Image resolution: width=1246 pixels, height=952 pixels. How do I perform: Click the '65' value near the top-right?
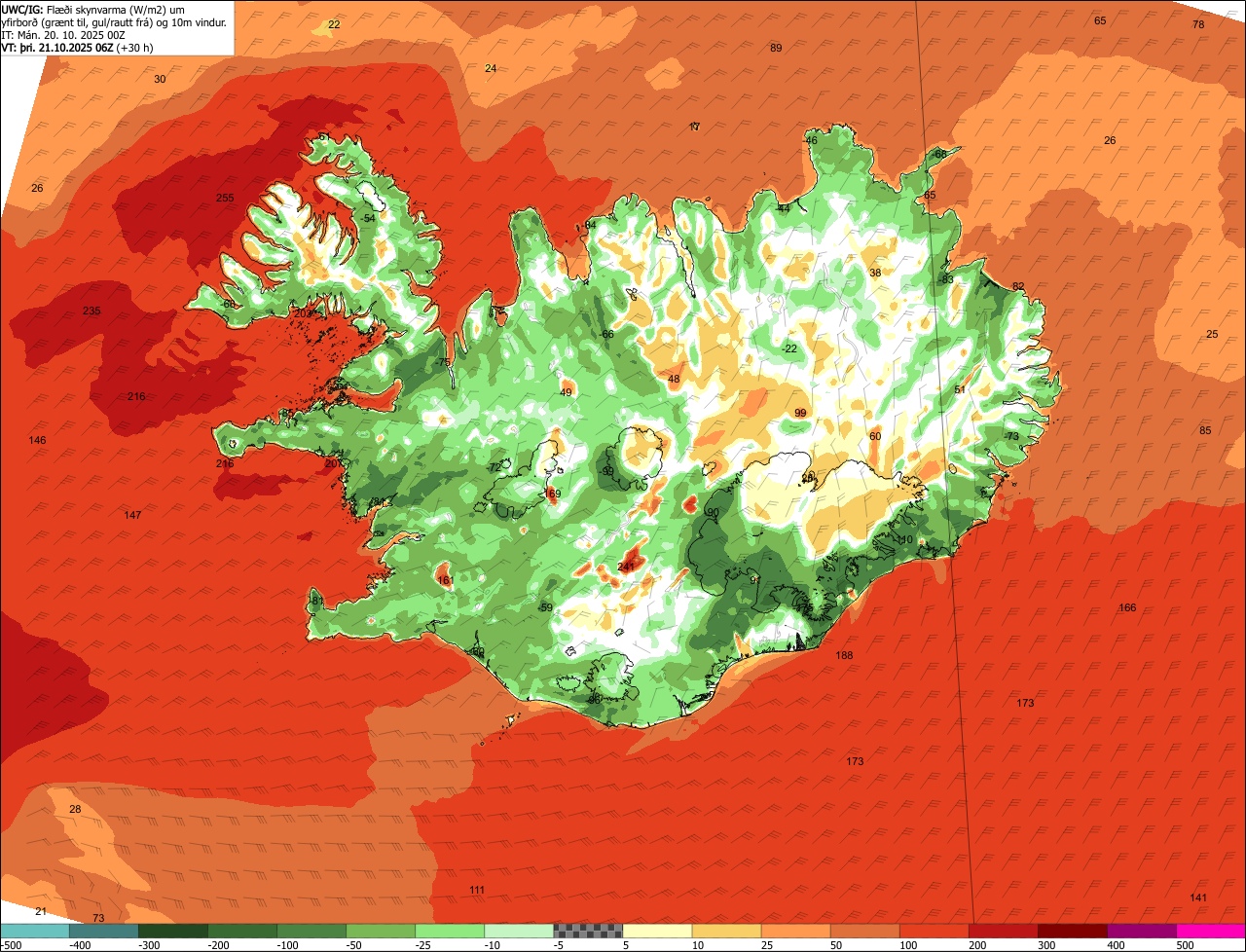[x=1100, y=20]
